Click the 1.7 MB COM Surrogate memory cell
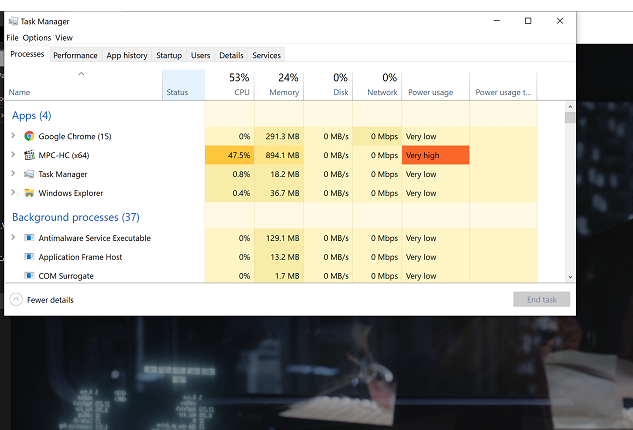 (x=279, y=276)
